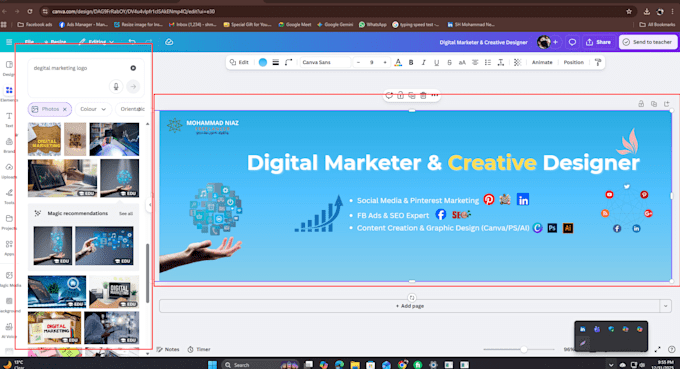
Task: Click the microphone voice search icon
Action: coord(116,87)
